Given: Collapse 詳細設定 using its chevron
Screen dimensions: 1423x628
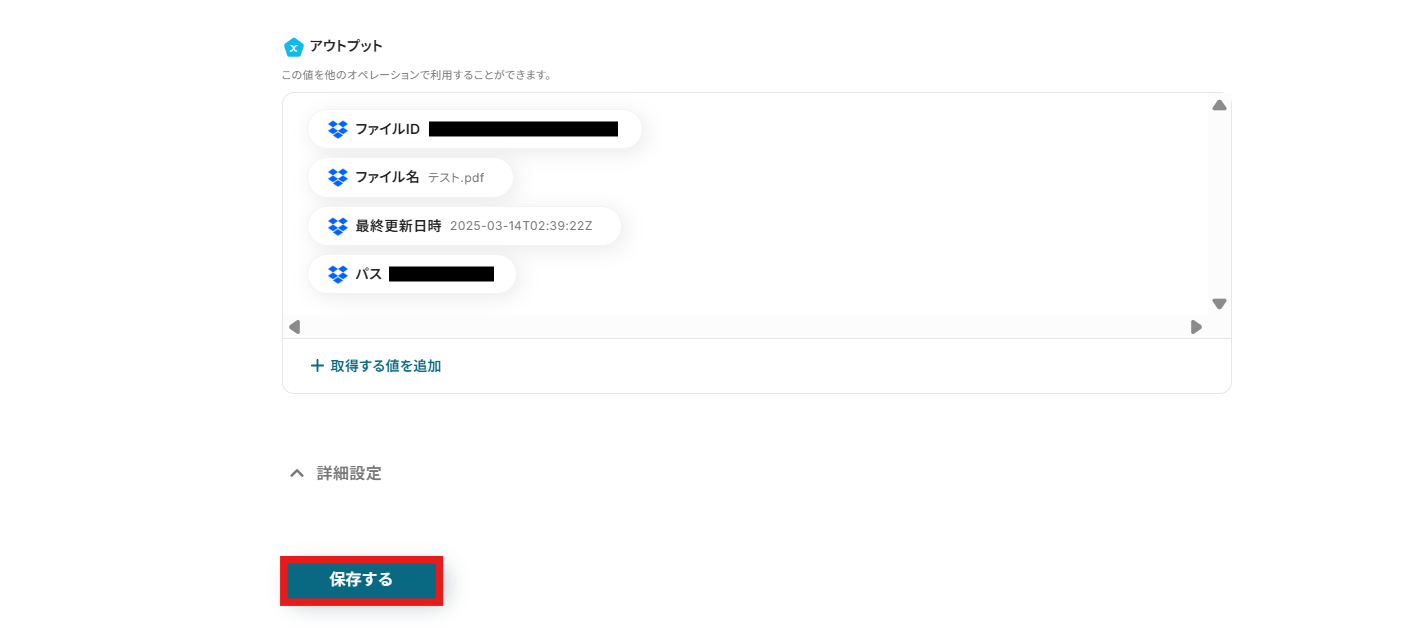Looking at the screenshot, I should tap(296, 473).
